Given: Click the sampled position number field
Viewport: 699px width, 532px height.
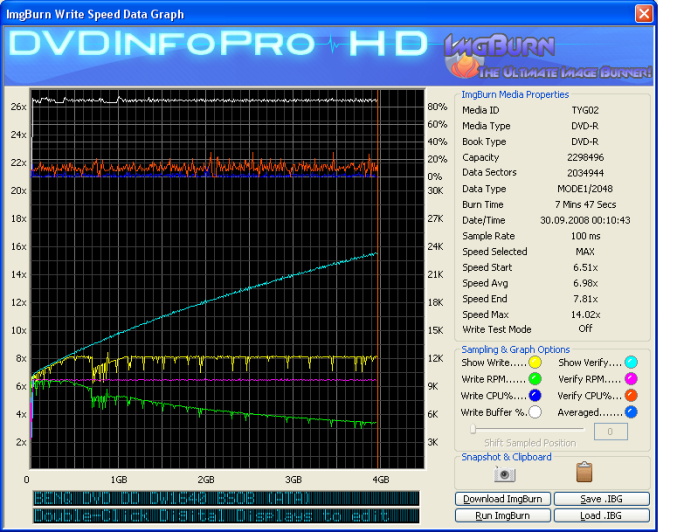Looking at the screenshot, I should [610, 431].
